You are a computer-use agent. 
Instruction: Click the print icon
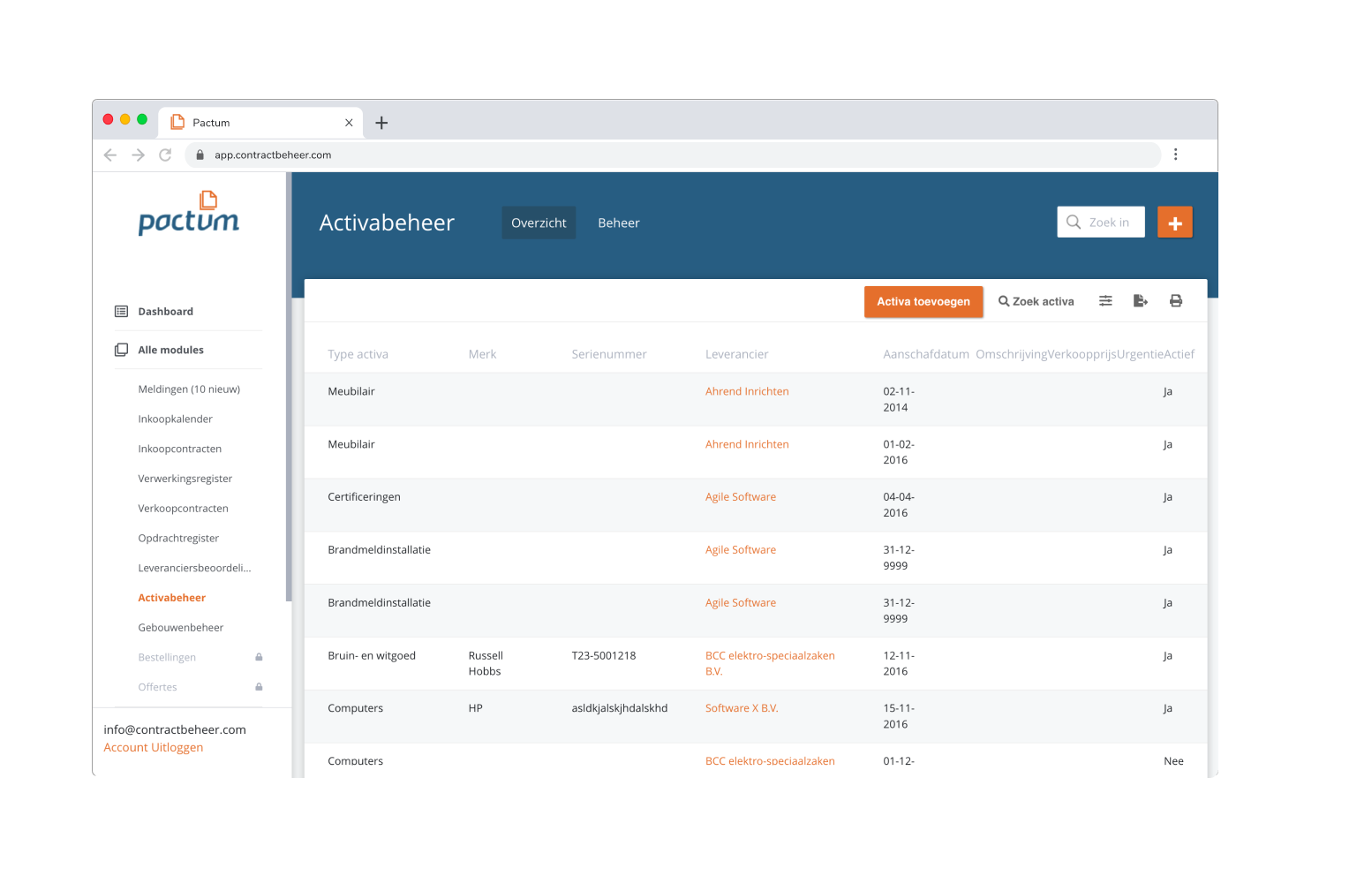tap(1176, 301)
